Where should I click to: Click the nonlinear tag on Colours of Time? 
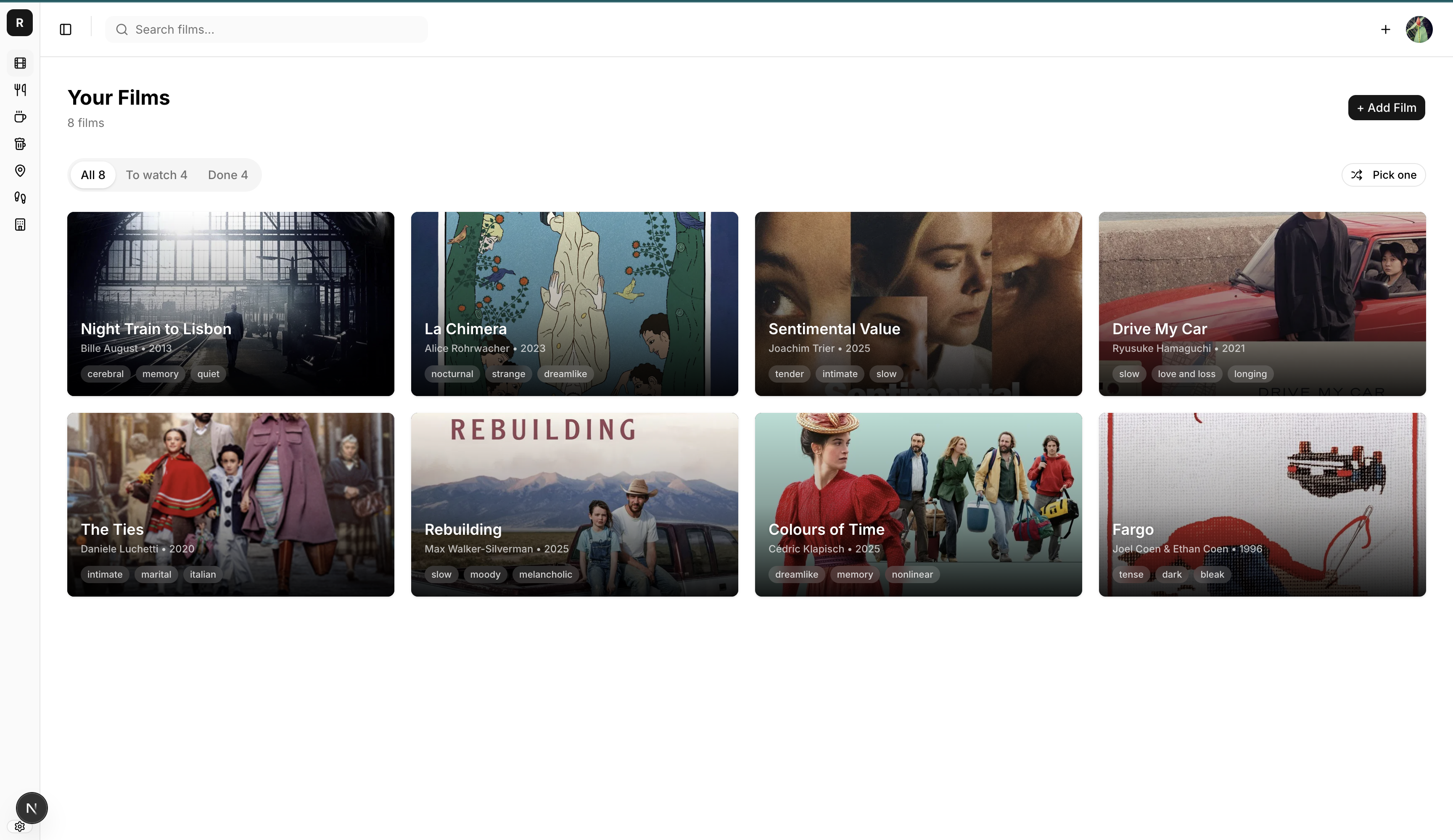click(912, 574)
